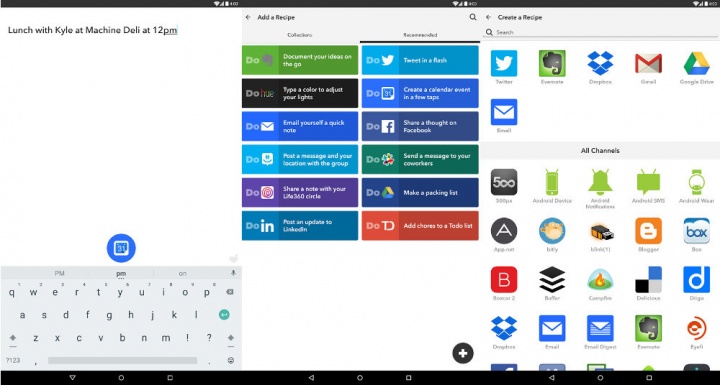Select the Campfire channel
This screenshot has height=385, width=720.
(600, 279)
